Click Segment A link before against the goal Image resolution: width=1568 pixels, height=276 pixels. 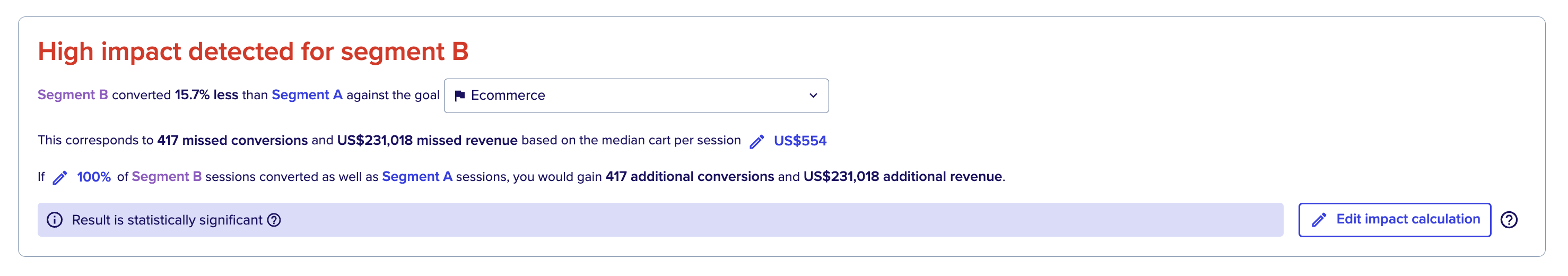coord(307,95)
